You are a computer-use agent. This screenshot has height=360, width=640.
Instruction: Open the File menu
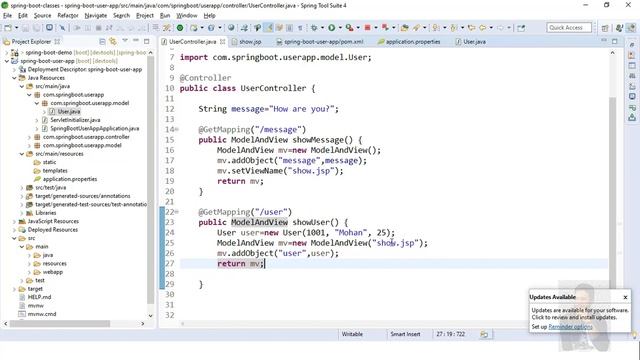coord(7,16)
